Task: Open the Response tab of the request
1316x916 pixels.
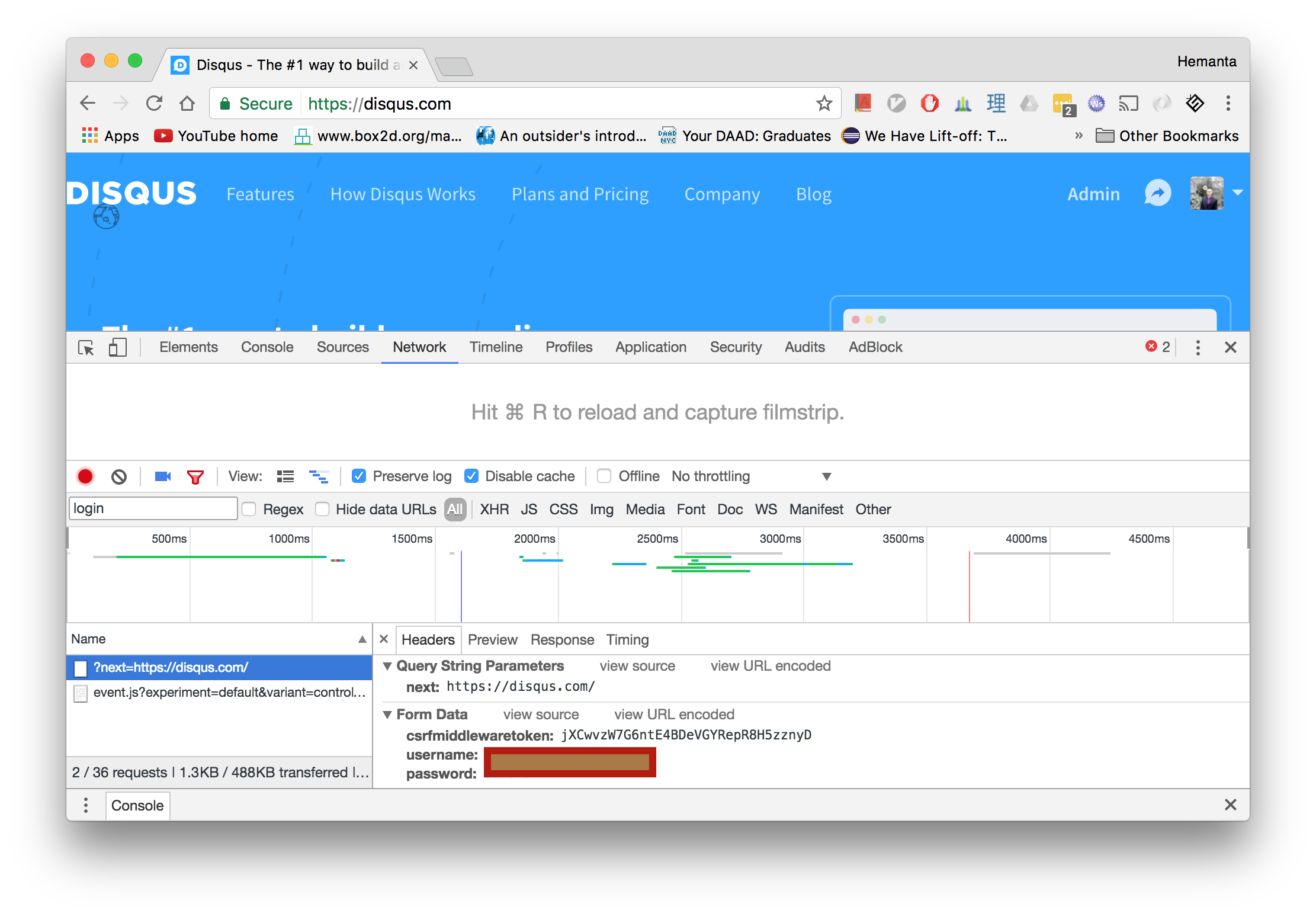Action: click(x=563, y=640)
